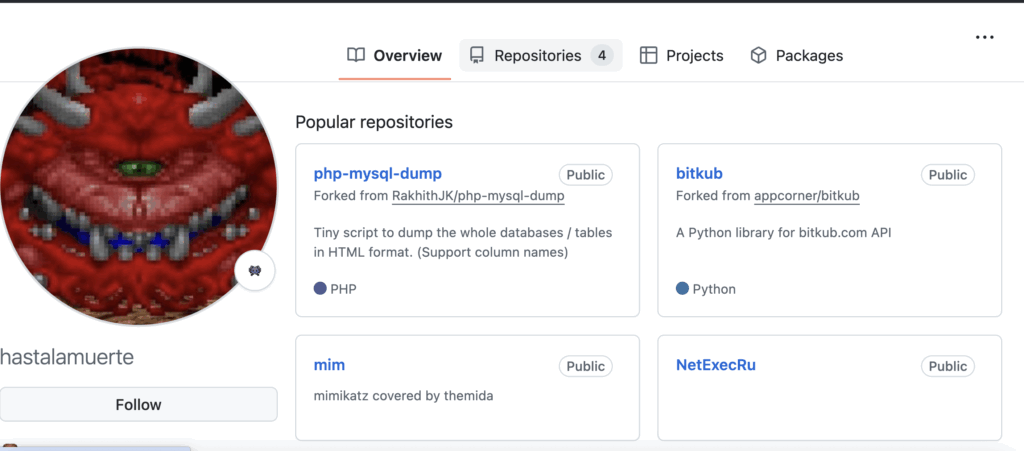
Task: Click 'A Python library for bitkub.com API' text
Action: tap(783, 233)
